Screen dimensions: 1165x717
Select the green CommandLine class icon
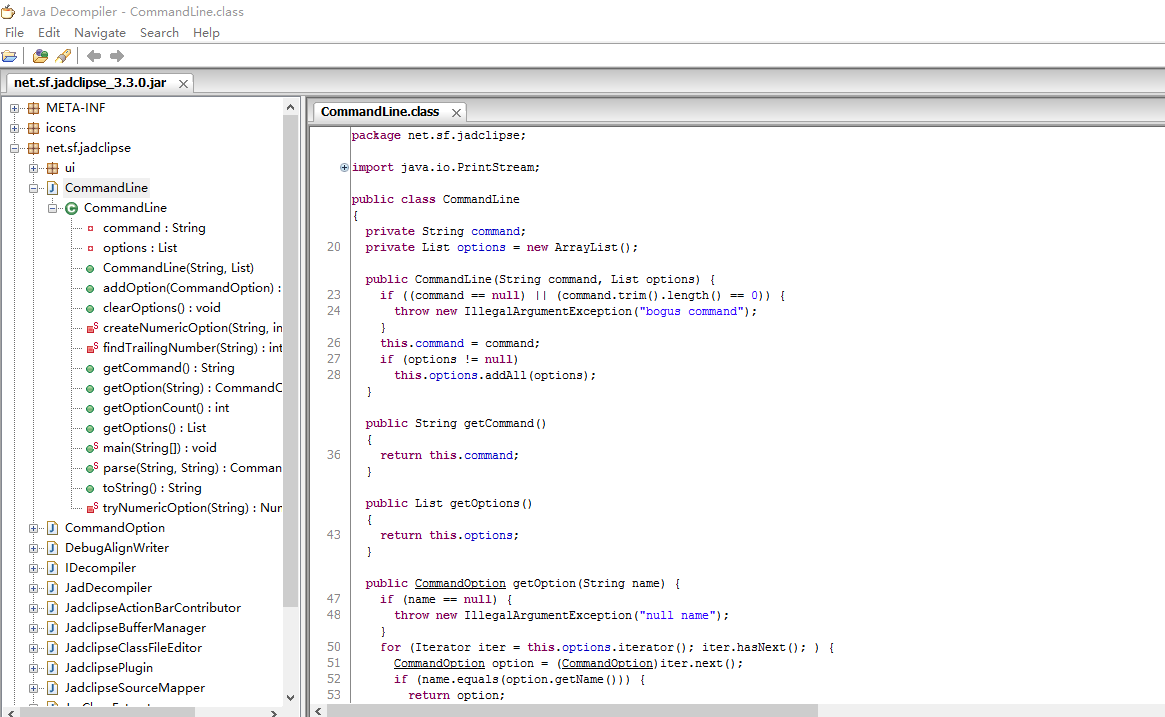tap(71, 208)
